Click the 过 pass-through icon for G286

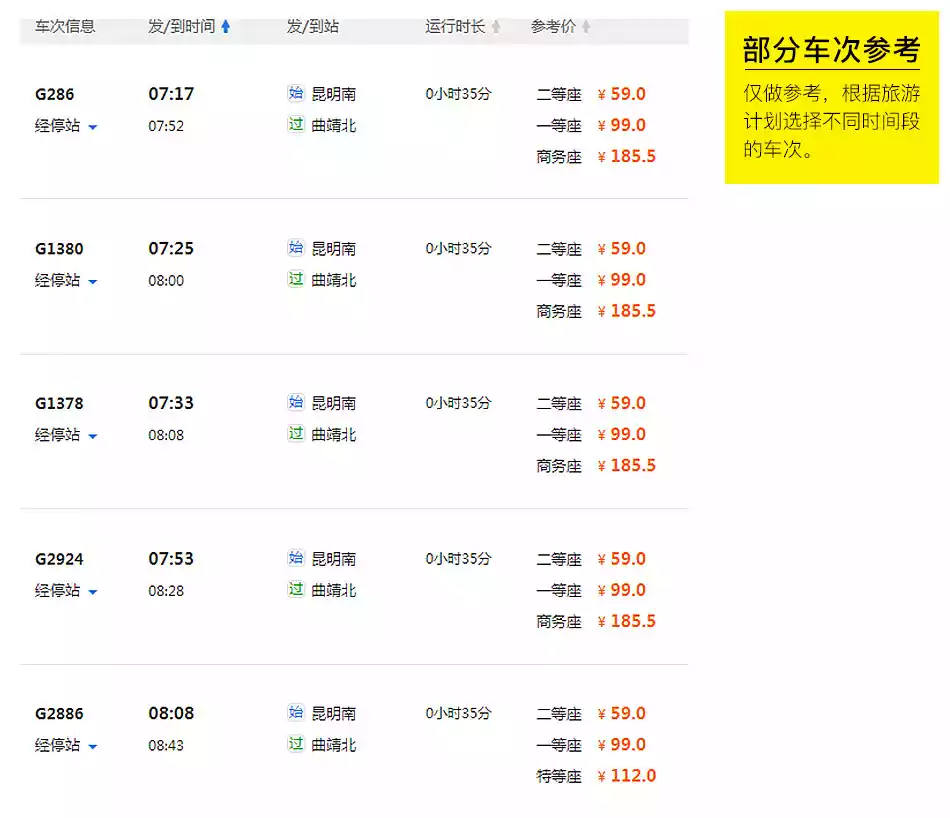coord(295,125)
